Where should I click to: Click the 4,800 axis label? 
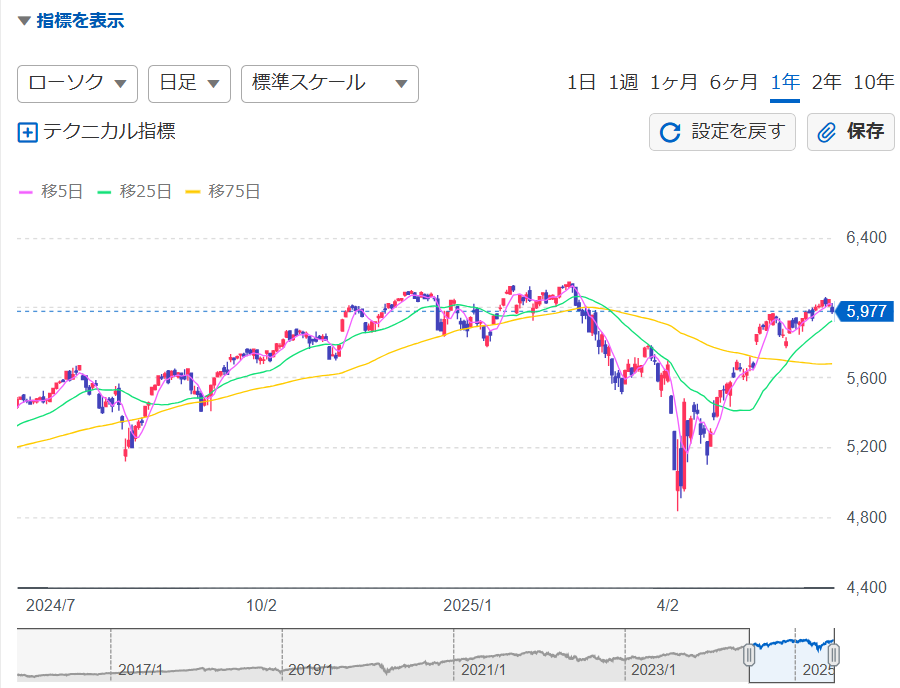pyautogui.click(x=866, y=518)
